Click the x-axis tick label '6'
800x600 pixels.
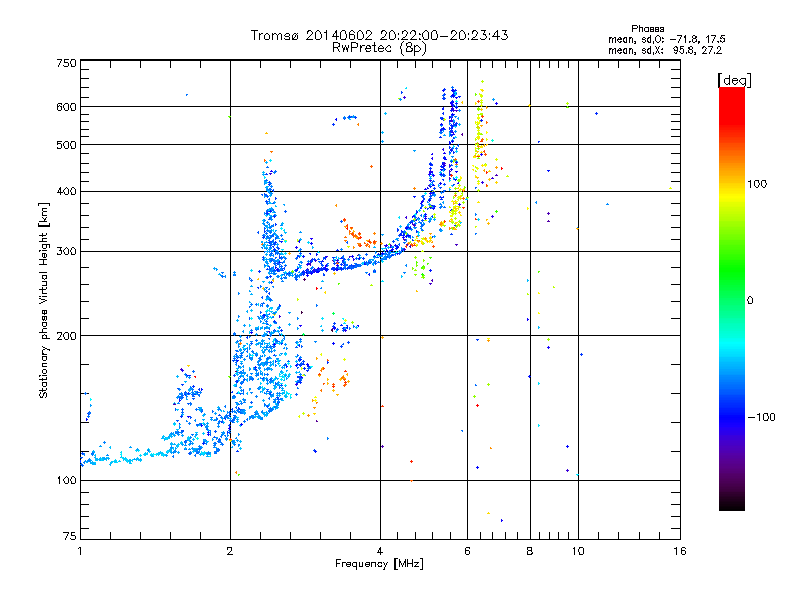click(x=467, y=551)
